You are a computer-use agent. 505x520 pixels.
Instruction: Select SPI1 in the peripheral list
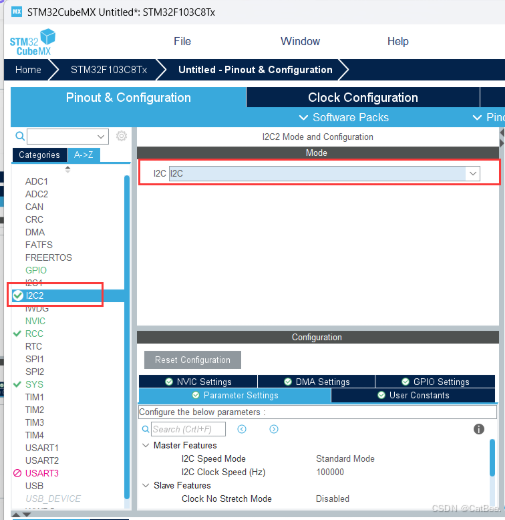[x=35, y=359]
